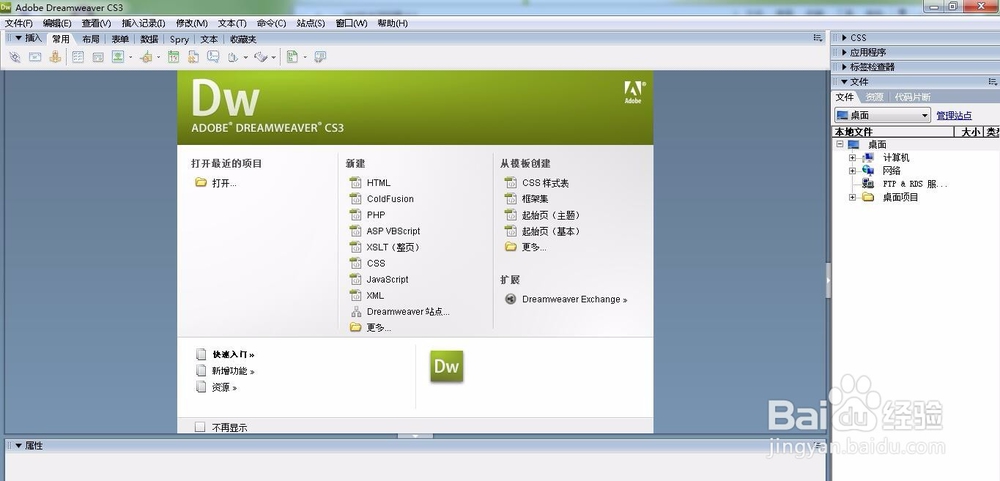This screenshot has width=1000, height=481.
Task: Insert a Table from the insert bar
Action: [78, 57]
